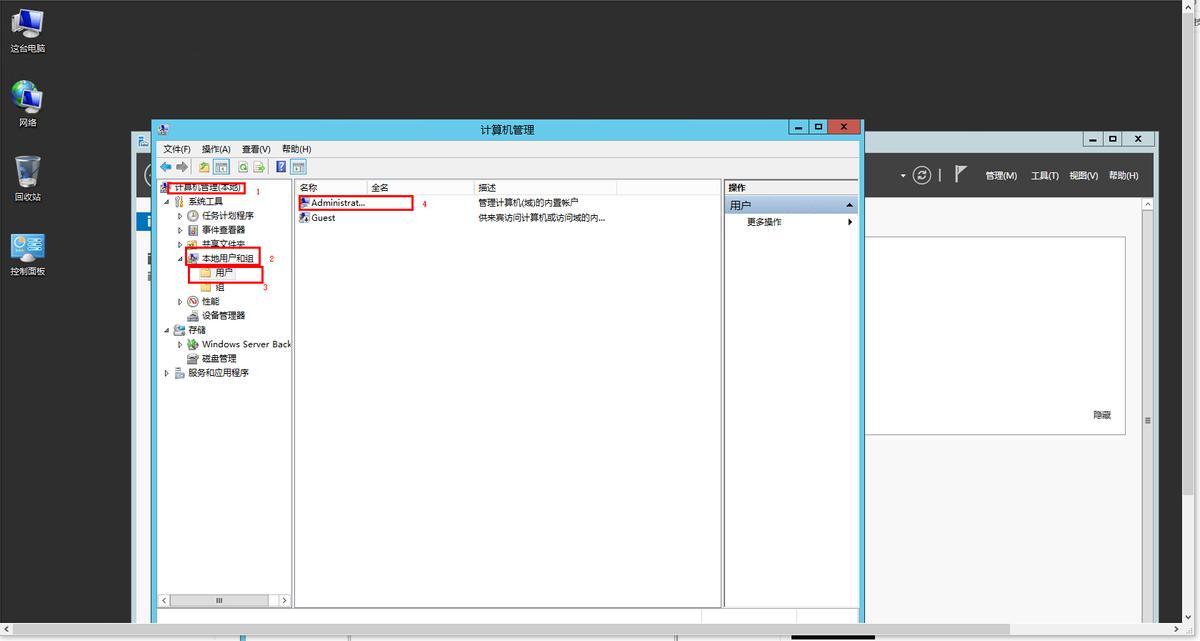Select the 系统工具 tree item
Screen dimensions: 1200x641
pyautogui.click(x=205, y=202)
